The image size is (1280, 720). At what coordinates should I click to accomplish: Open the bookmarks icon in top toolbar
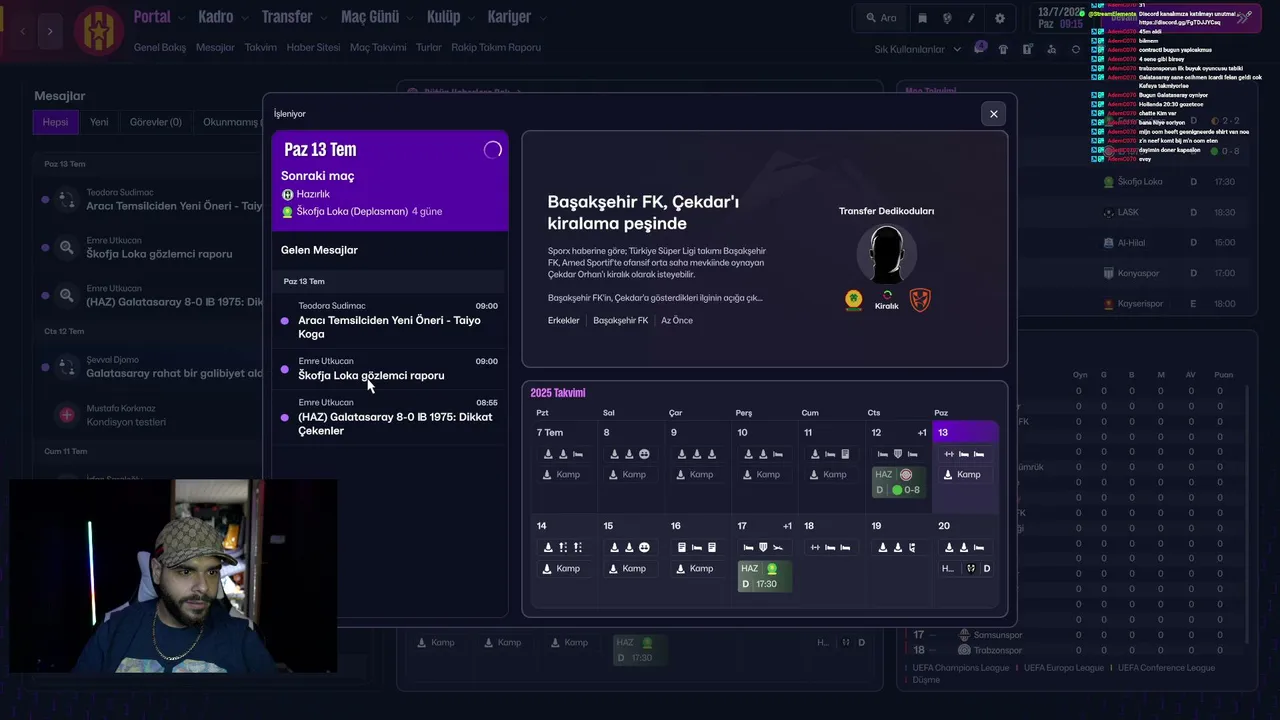[922, 18]
